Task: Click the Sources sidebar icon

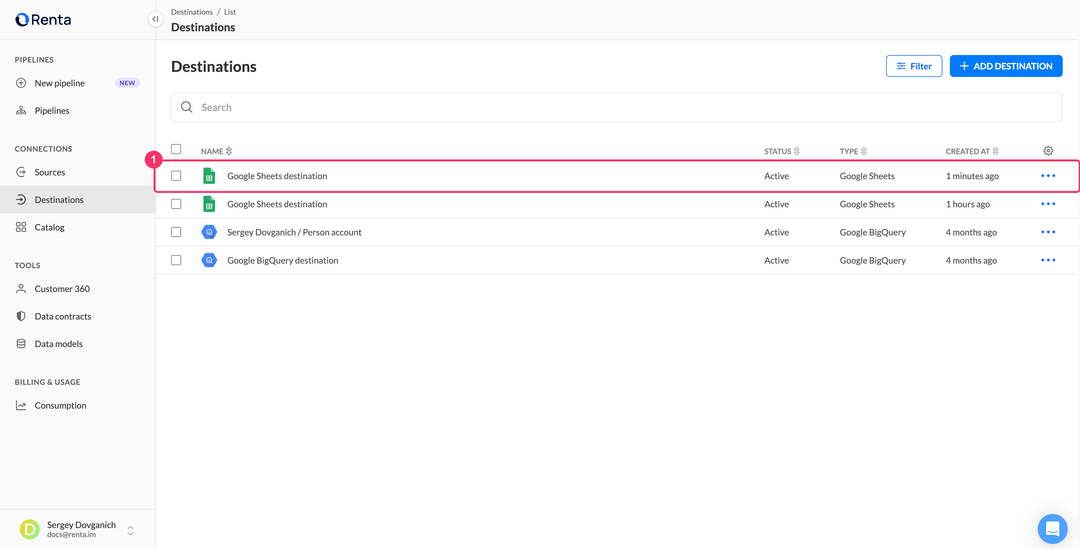Action: pos(21,172)
